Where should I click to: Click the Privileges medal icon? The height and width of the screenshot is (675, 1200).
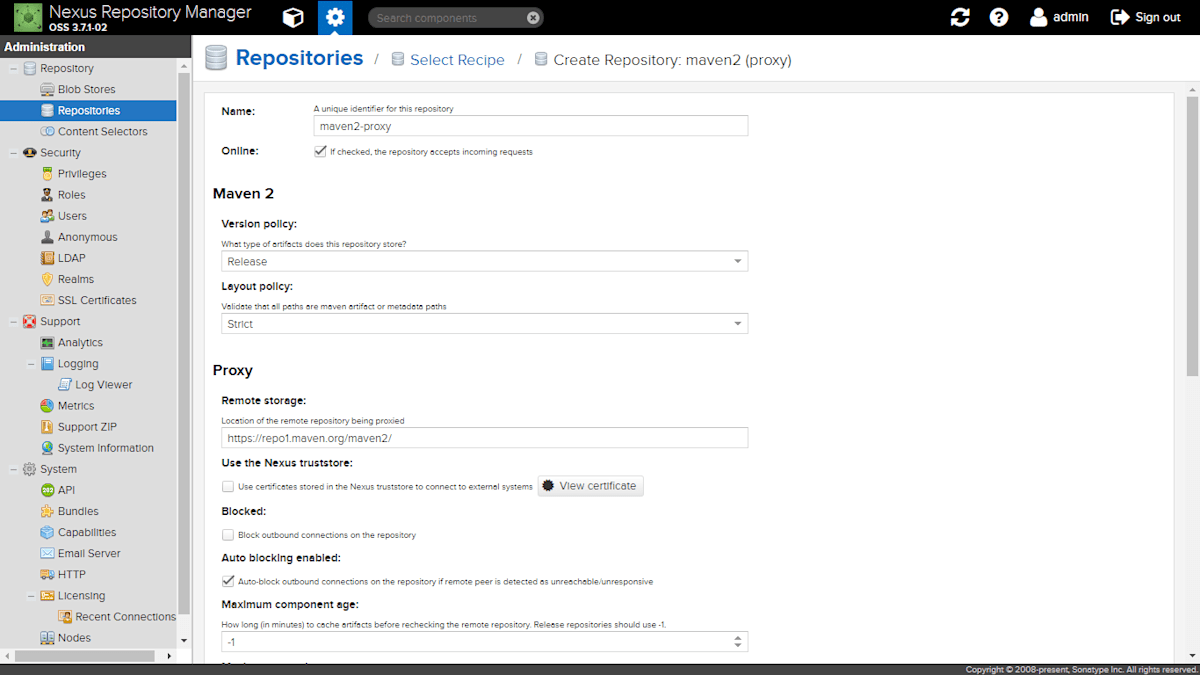pos(47,174)
